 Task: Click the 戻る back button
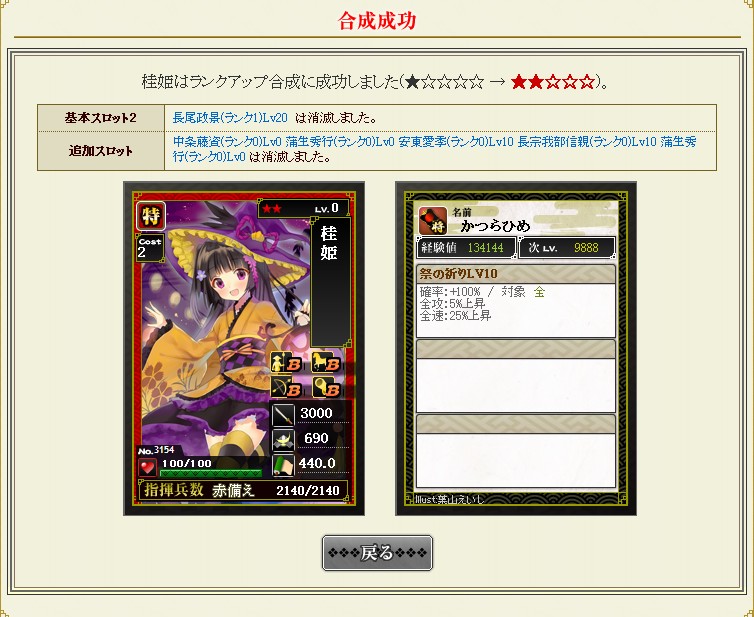(377, 553)
